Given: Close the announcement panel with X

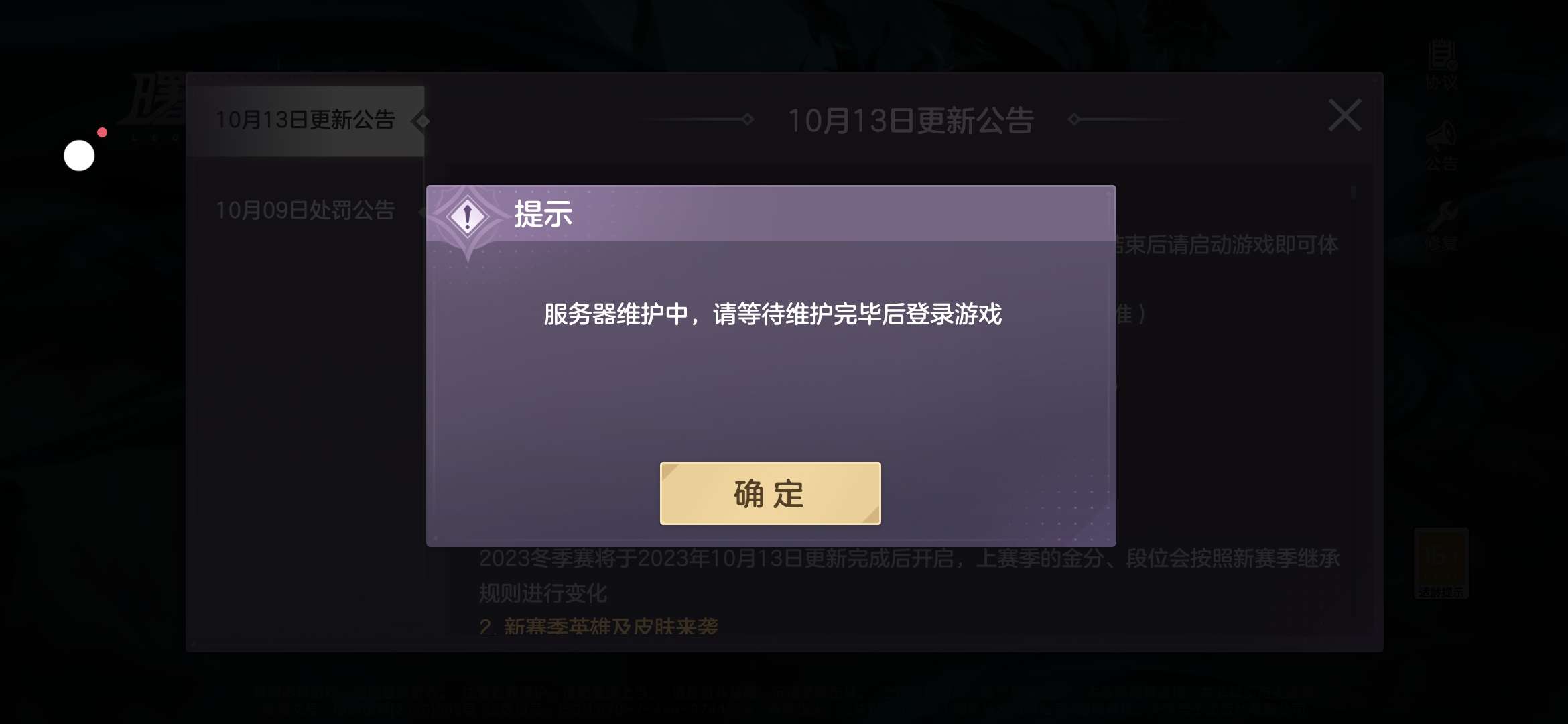Looking at the screenshot, I should [x=1345, y=115].
